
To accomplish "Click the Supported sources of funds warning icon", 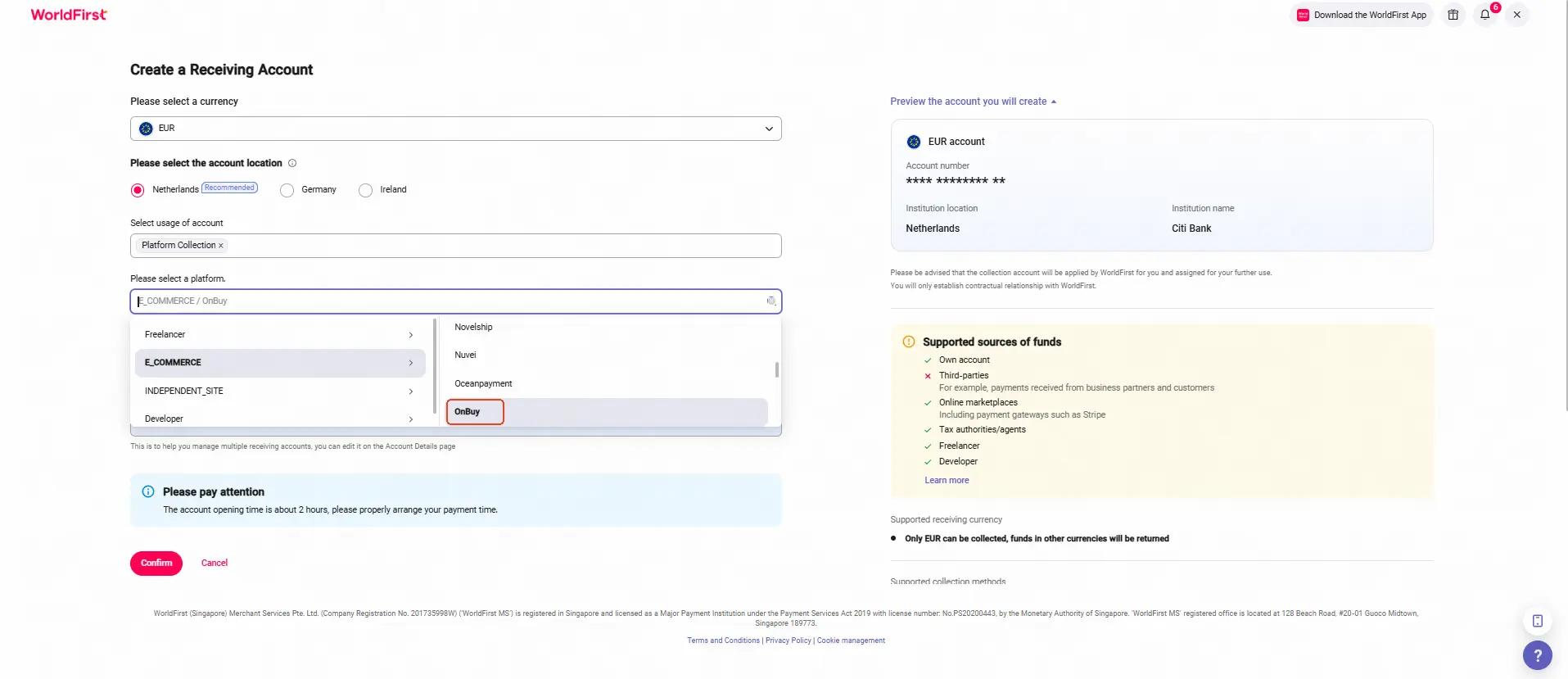I will click(908, 342).
